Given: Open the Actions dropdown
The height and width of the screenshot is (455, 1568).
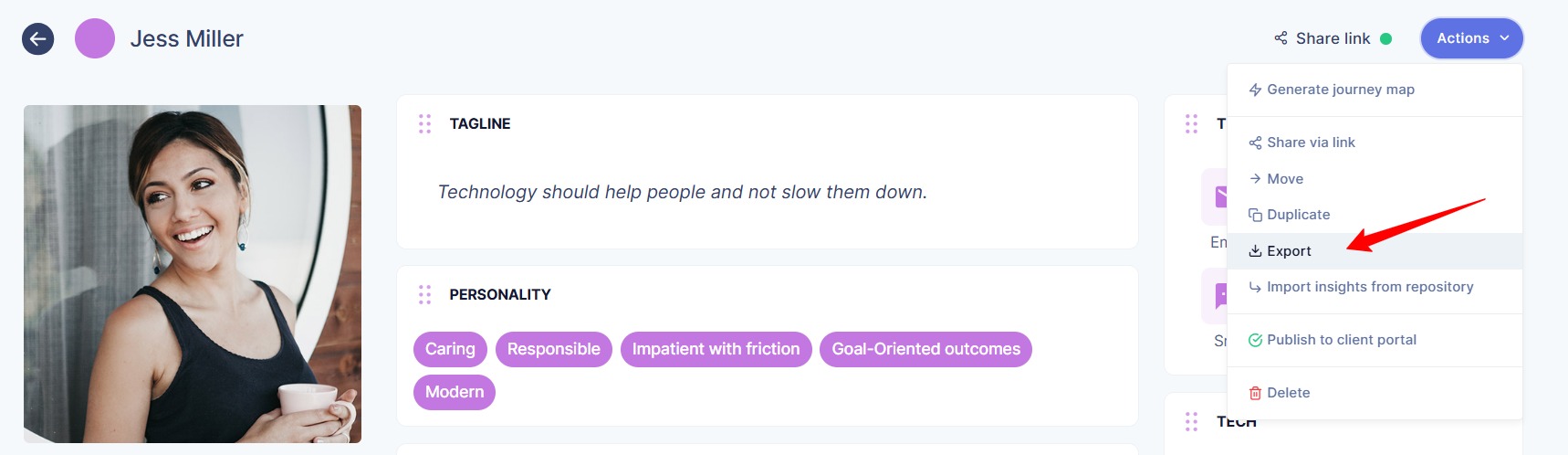Looking at the screenshot, I should pyautogui.click(x=1471, y=38).
